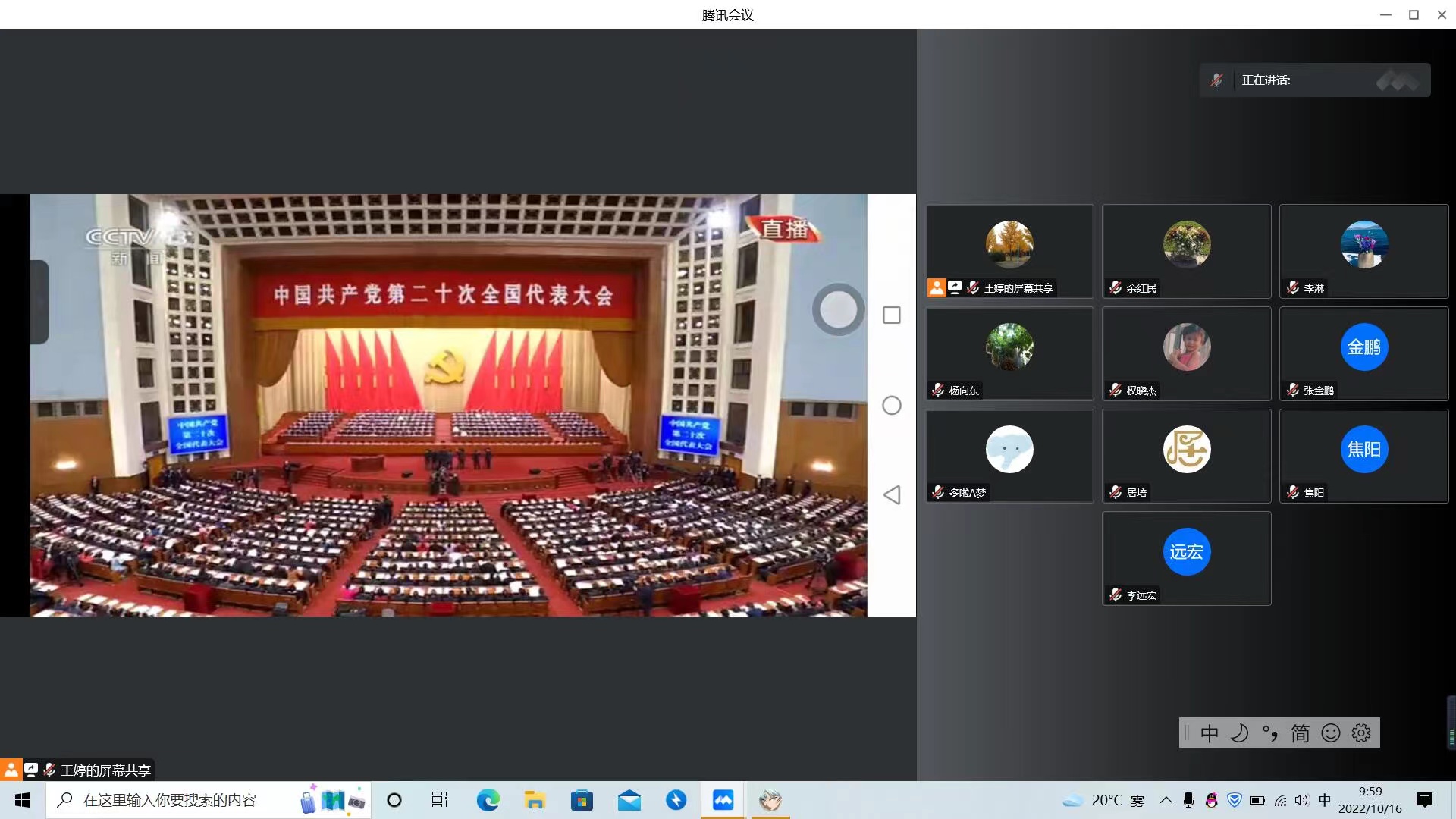This screenshot has height=819, width=1456.
Task: Toggle IME simplified 简 character mode
Action: 1301,733
